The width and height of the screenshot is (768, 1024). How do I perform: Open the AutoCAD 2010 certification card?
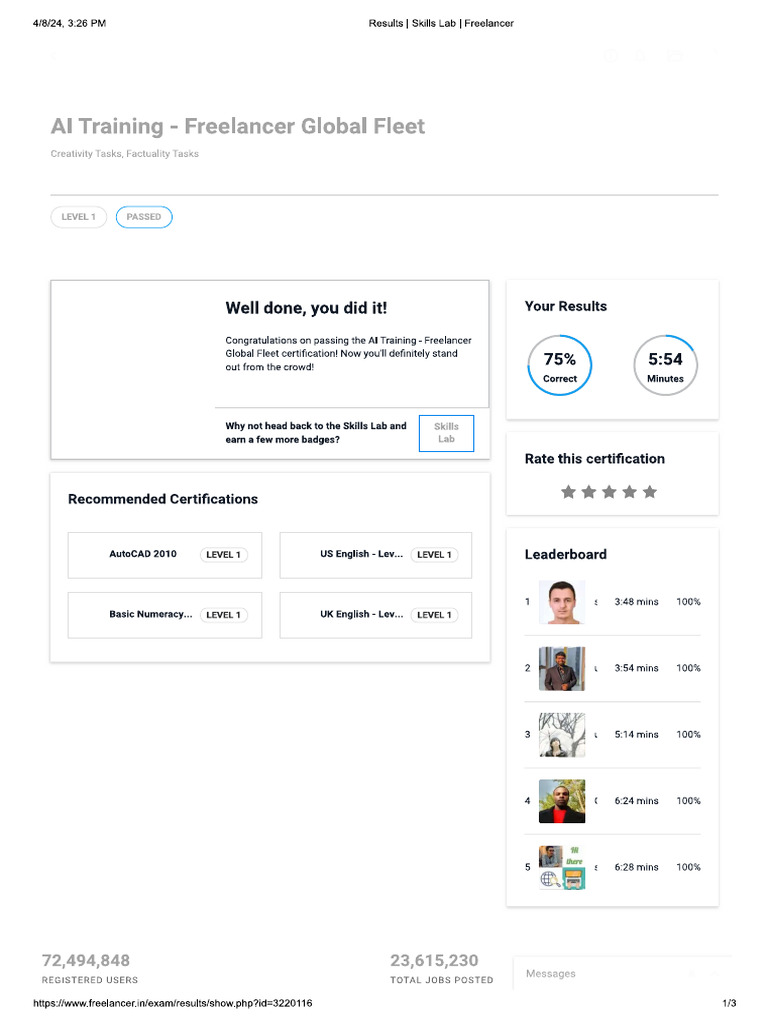click(x=165, y=555)
